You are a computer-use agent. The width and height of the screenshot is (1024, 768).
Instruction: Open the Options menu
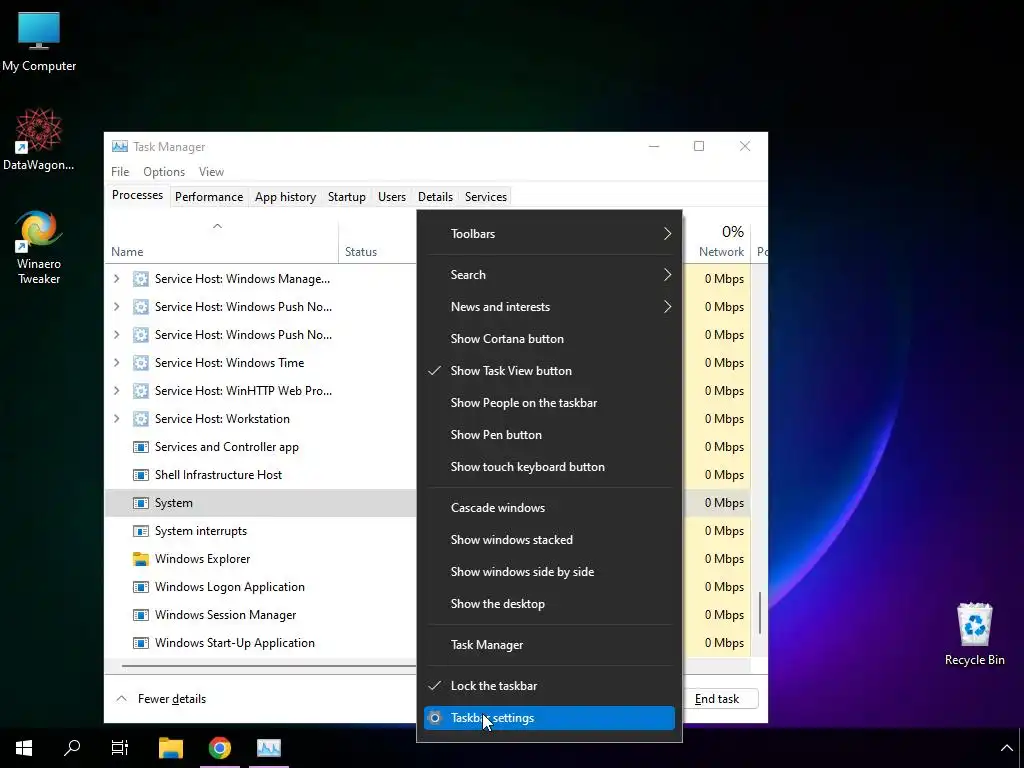coord(164,172)
